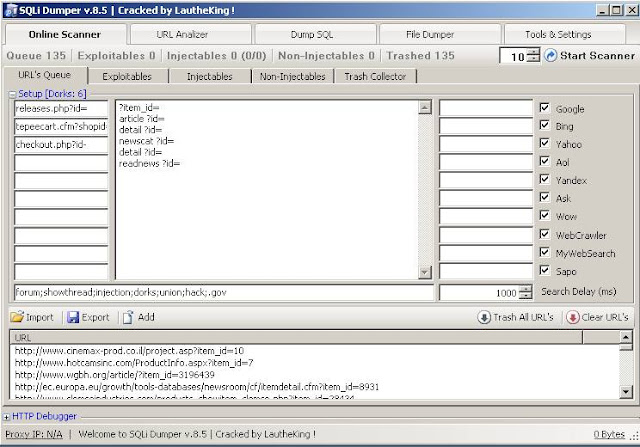The image size is (640, 447).
Task: Click the forum;showthread;injection exclusion field
Action: point(224,292)
